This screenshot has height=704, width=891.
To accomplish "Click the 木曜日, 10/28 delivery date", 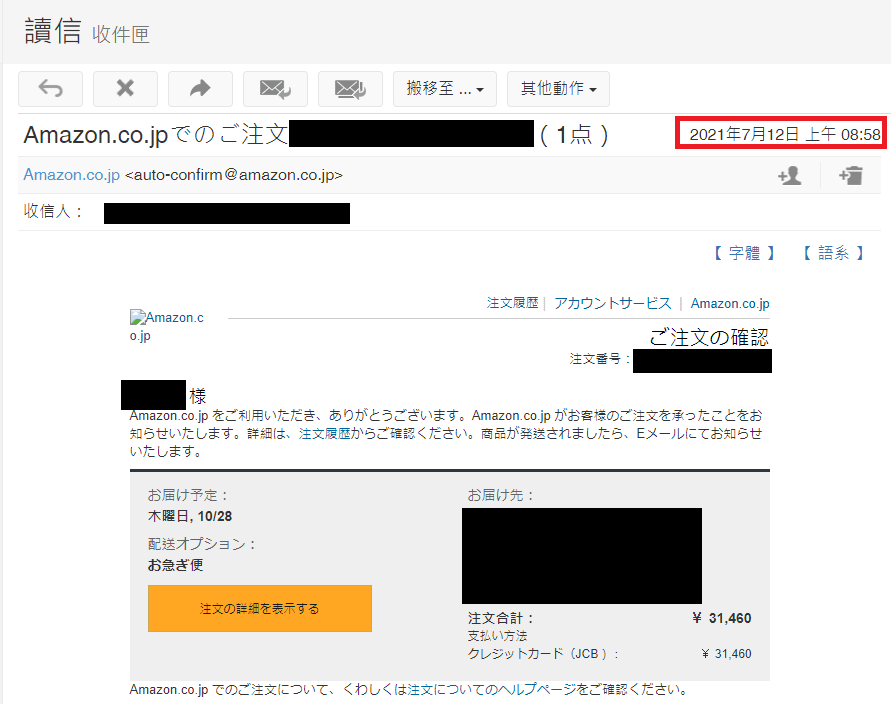I will pos(190,516).
